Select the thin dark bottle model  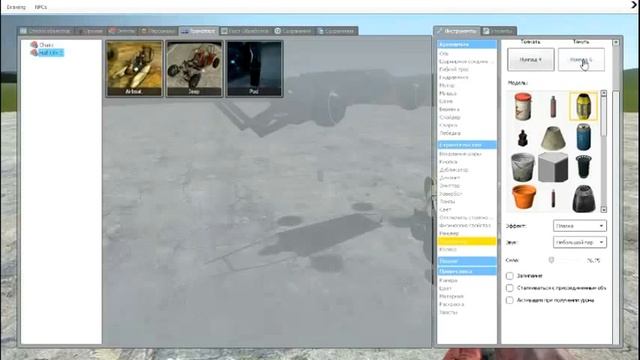[x=553, y=198]
